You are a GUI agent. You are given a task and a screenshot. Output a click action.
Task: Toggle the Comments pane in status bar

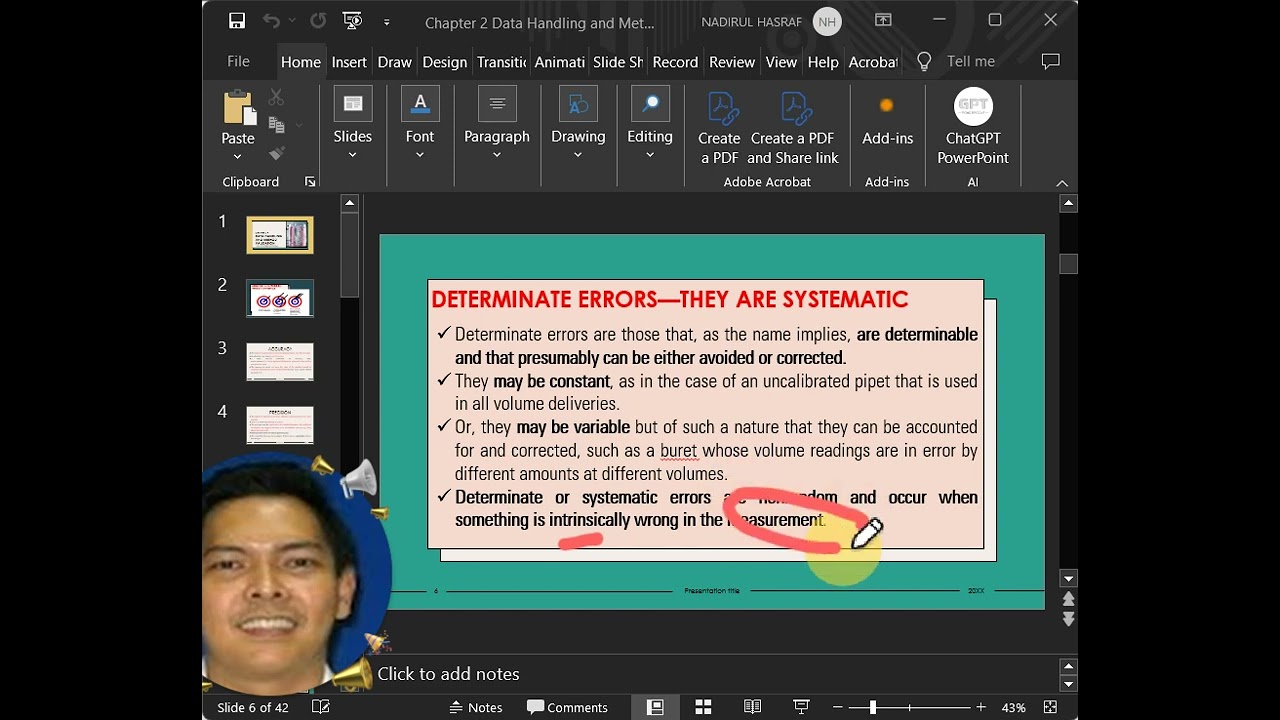tap(567, 707)
